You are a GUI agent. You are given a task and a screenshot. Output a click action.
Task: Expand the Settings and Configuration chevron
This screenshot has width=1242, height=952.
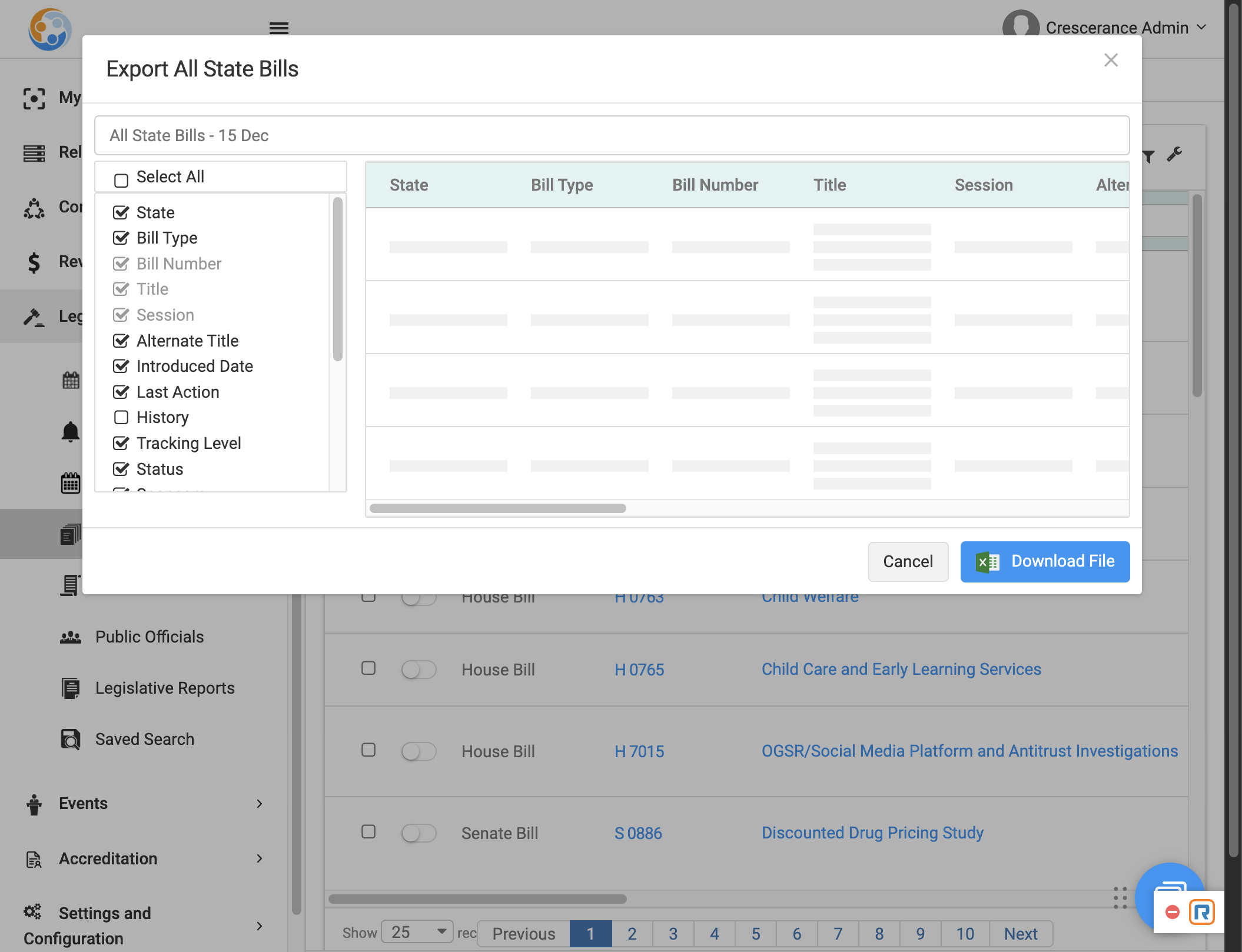(260, 926)
